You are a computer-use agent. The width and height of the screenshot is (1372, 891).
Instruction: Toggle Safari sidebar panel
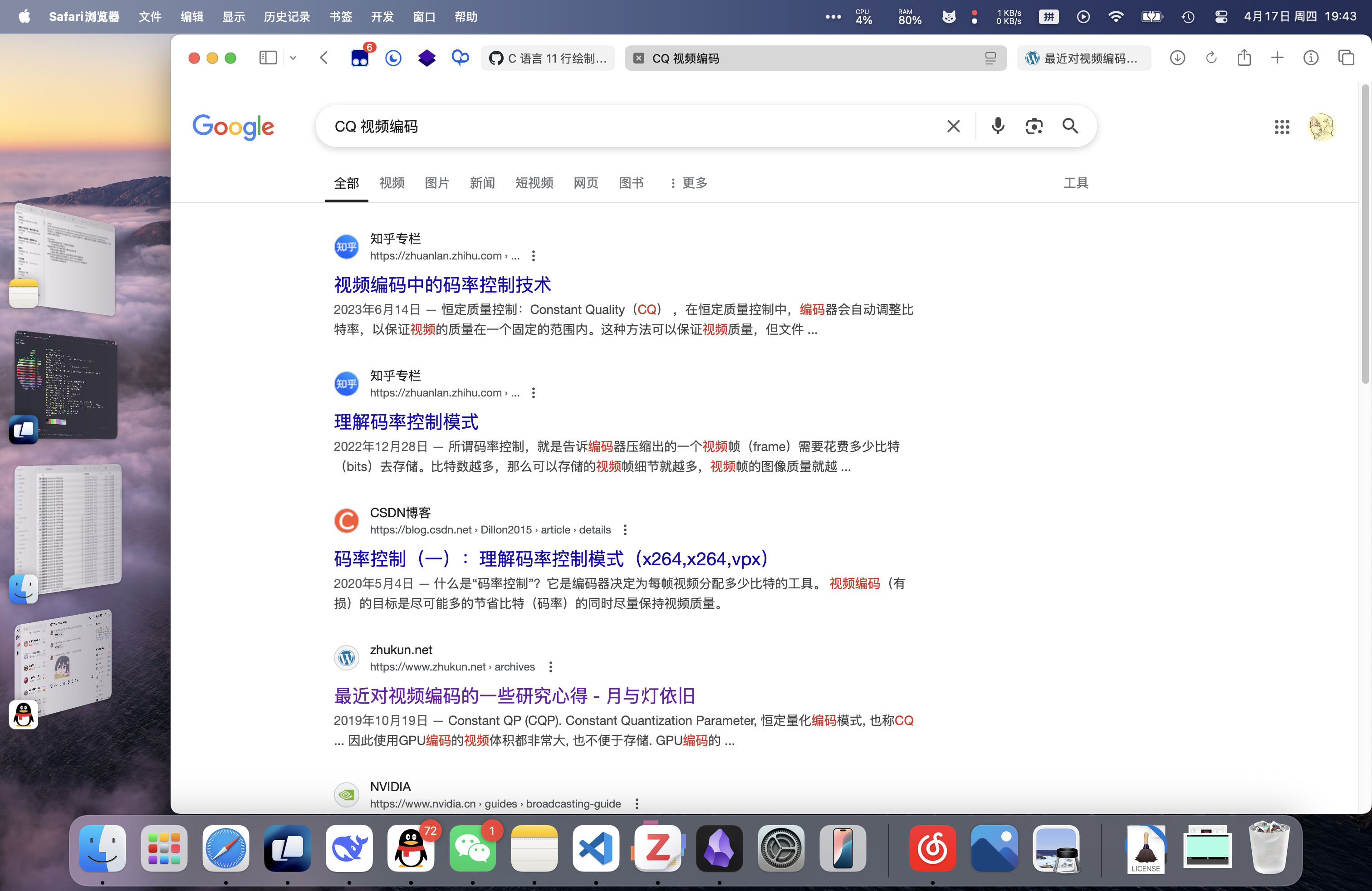(x=268, y=58)
